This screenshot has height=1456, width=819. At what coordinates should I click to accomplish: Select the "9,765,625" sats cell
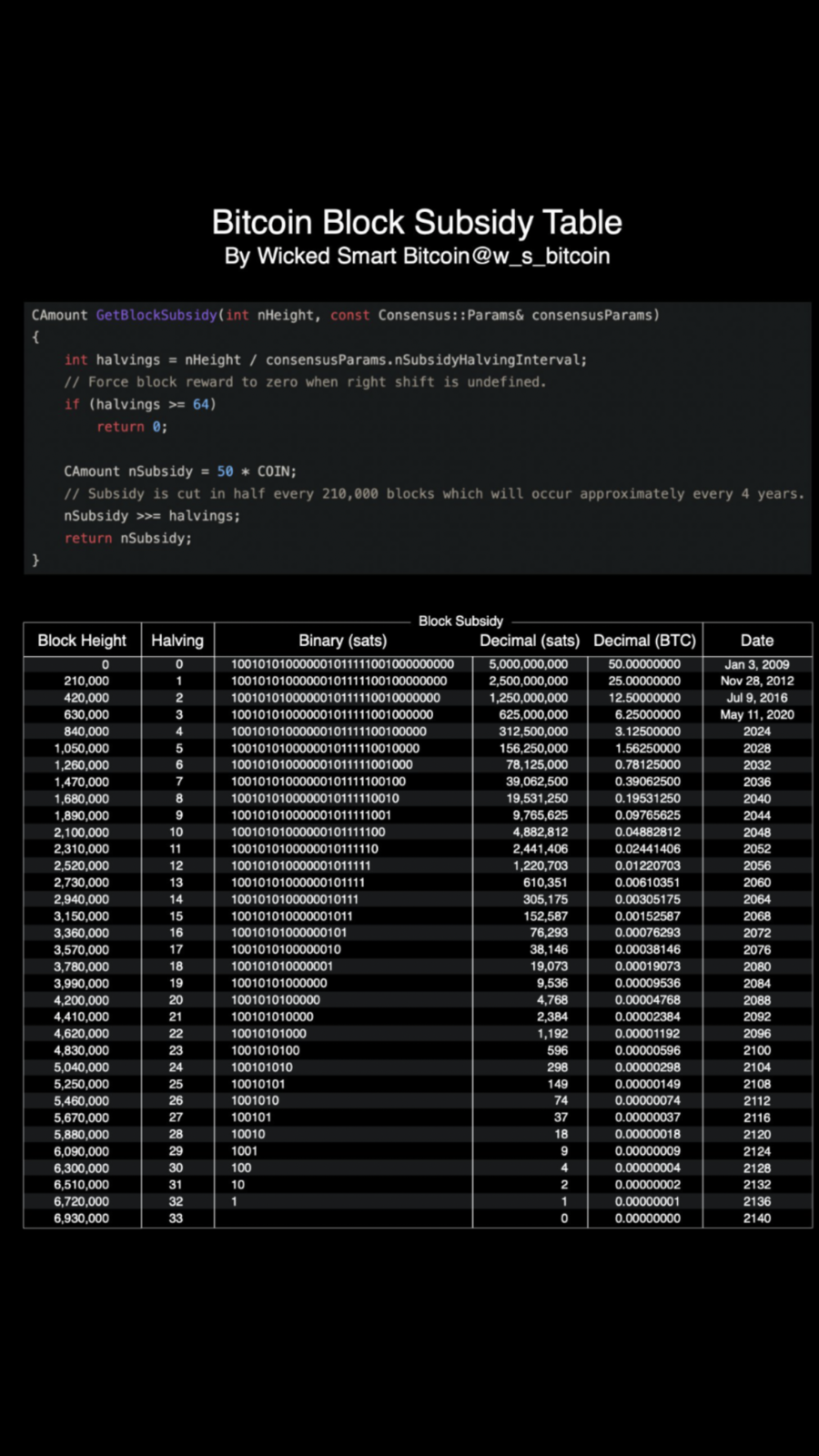pyautogui.click(x=541, y=815)
